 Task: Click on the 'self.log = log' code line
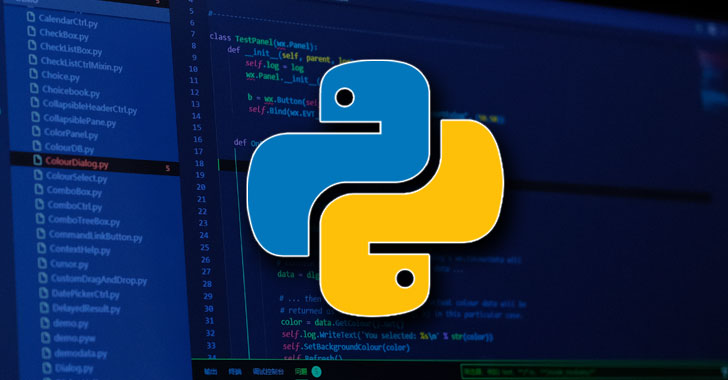click(x=274, y=66)
